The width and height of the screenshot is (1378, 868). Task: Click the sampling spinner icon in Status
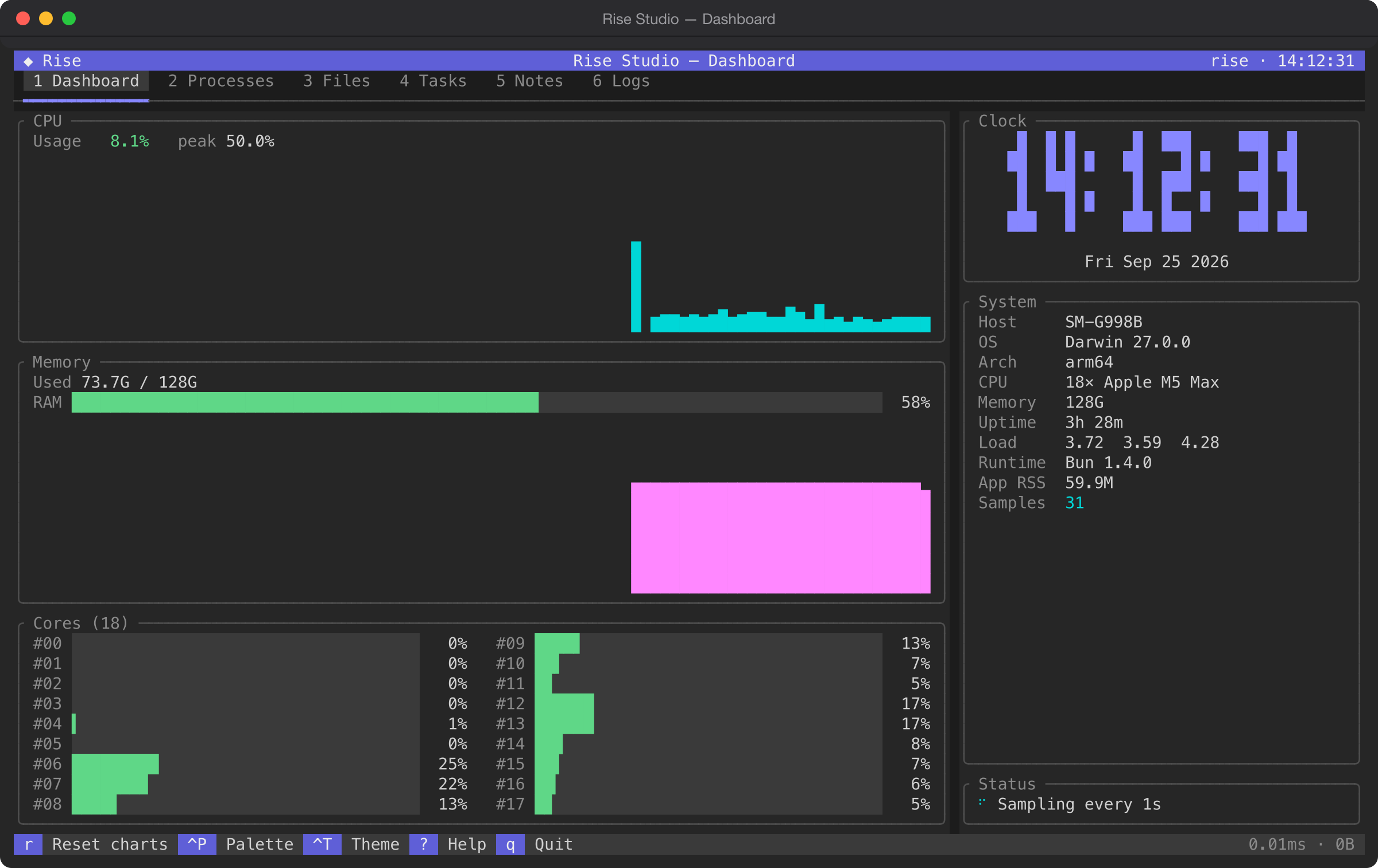point(982,802)
